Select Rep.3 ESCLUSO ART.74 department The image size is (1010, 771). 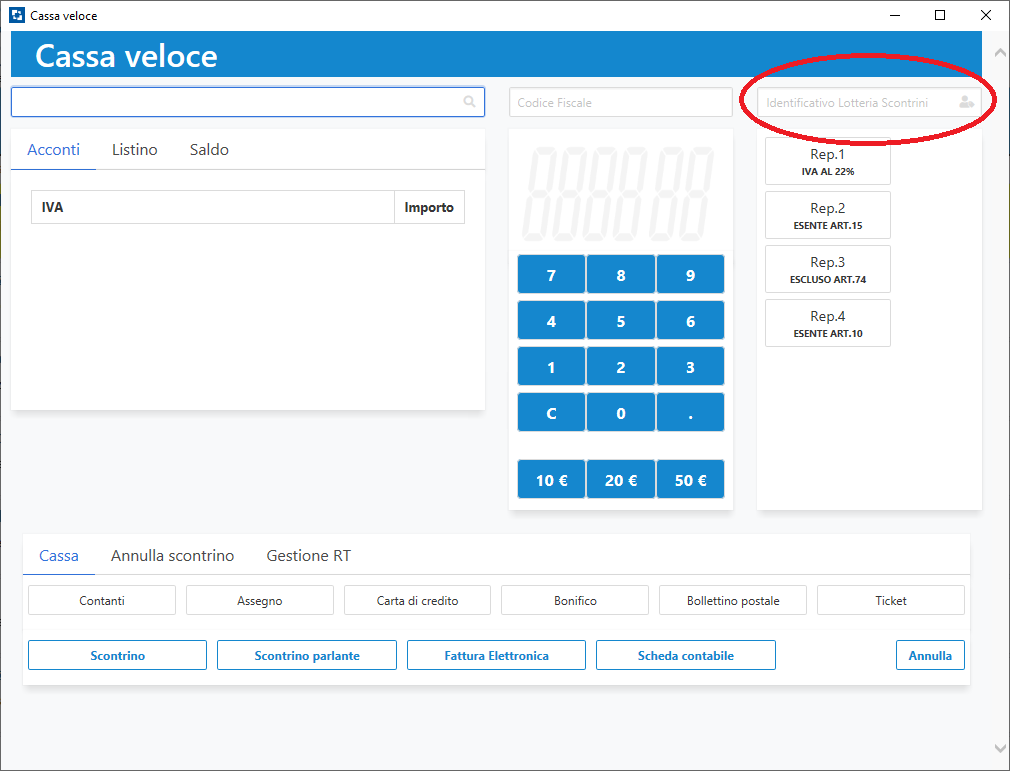[x=827, y=270]
